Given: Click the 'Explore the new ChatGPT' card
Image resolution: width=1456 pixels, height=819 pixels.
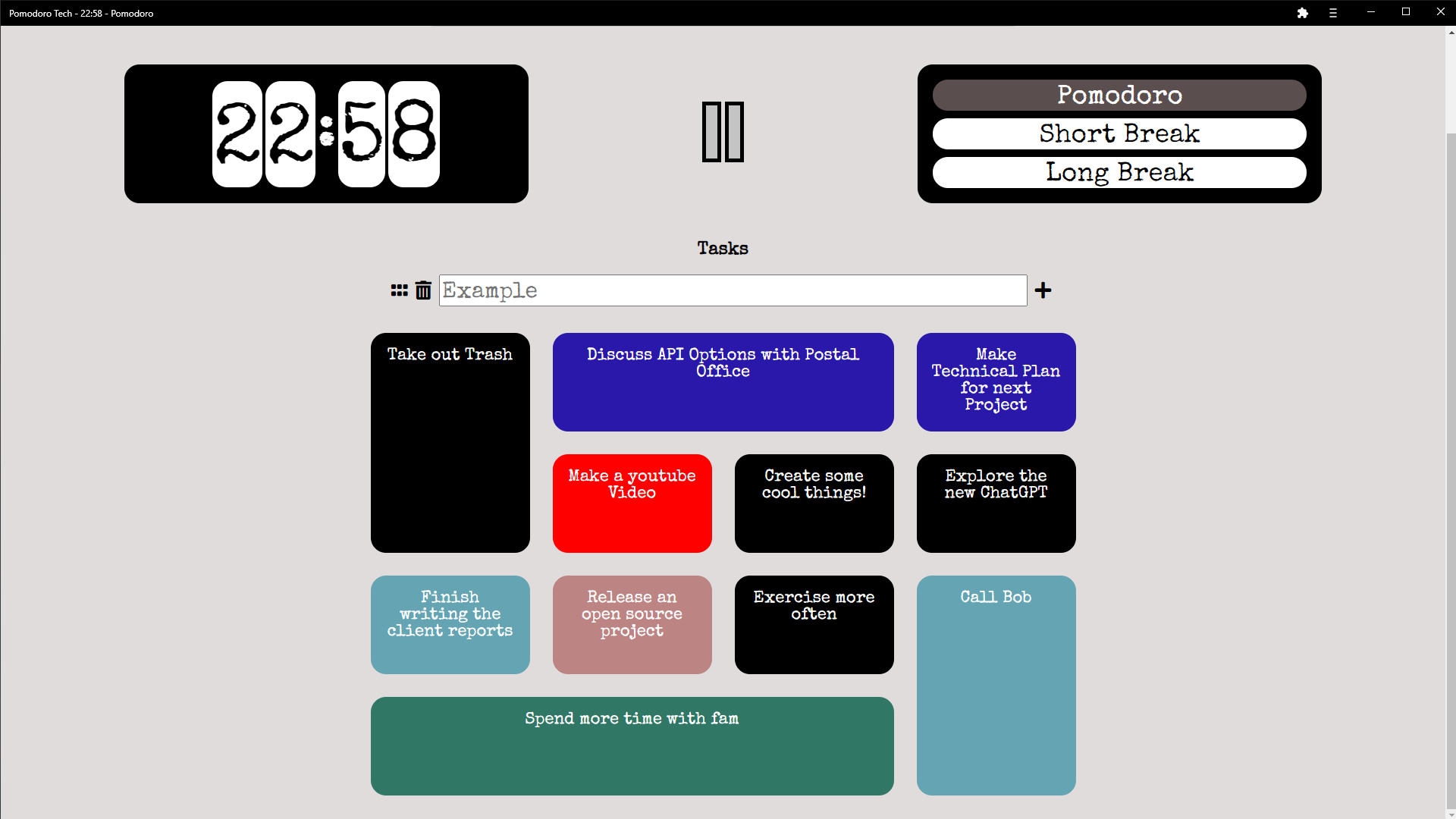Looking at the screenshot, I should click(x=996, y=503).
